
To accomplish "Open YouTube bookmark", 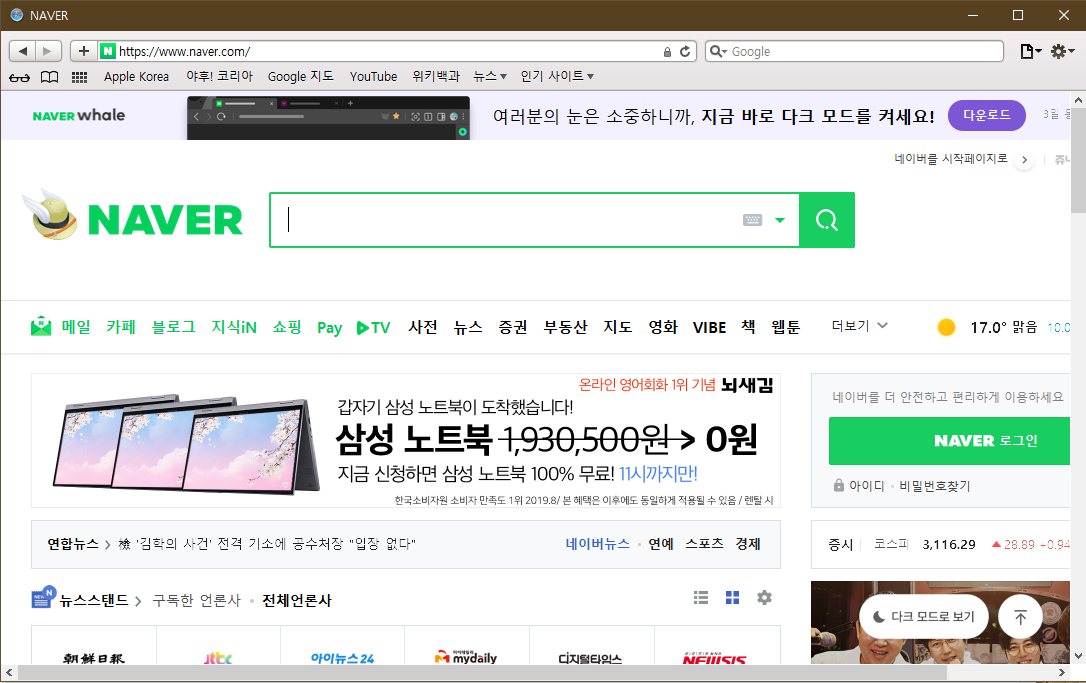I will point(373,76).
